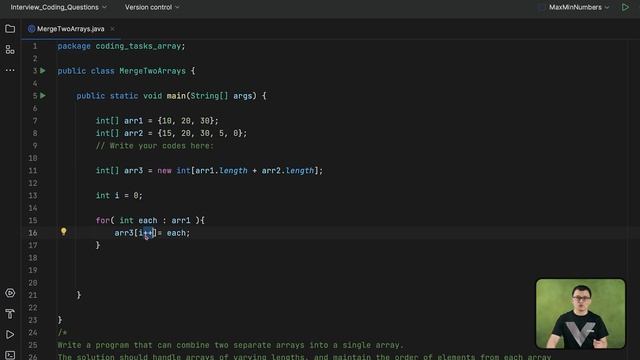This screenshot has width=640, height=360.
Task: Show more tool windows ellipsis
Action: (x=10, y=70)
